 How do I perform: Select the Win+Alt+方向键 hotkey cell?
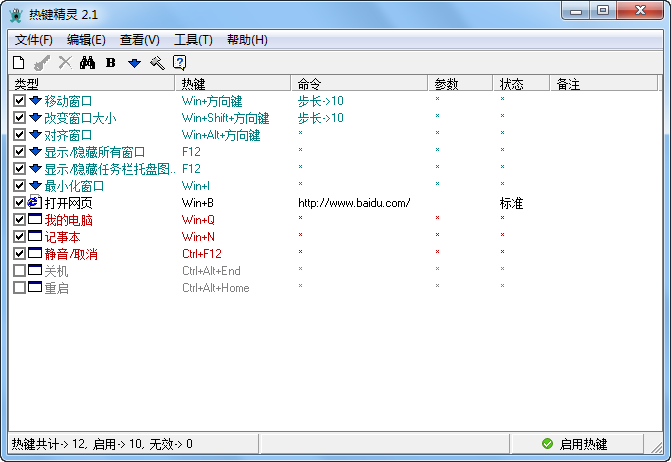tap(221, 135)
